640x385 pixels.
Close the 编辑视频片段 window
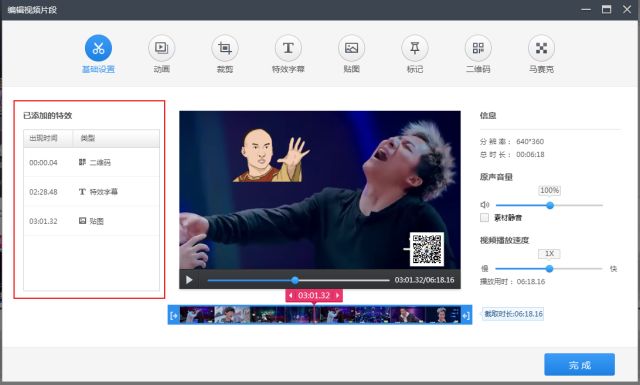coord(627,9)
